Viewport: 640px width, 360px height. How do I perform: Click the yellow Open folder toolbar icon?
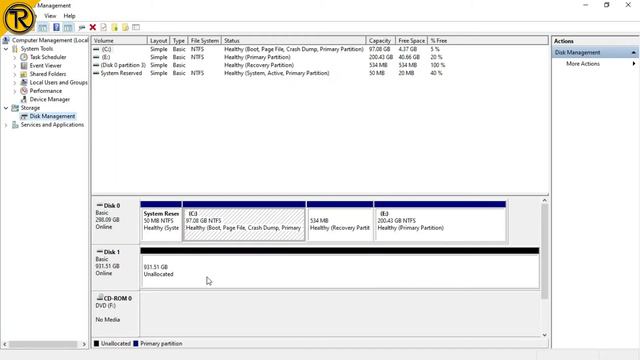[115, 27]
